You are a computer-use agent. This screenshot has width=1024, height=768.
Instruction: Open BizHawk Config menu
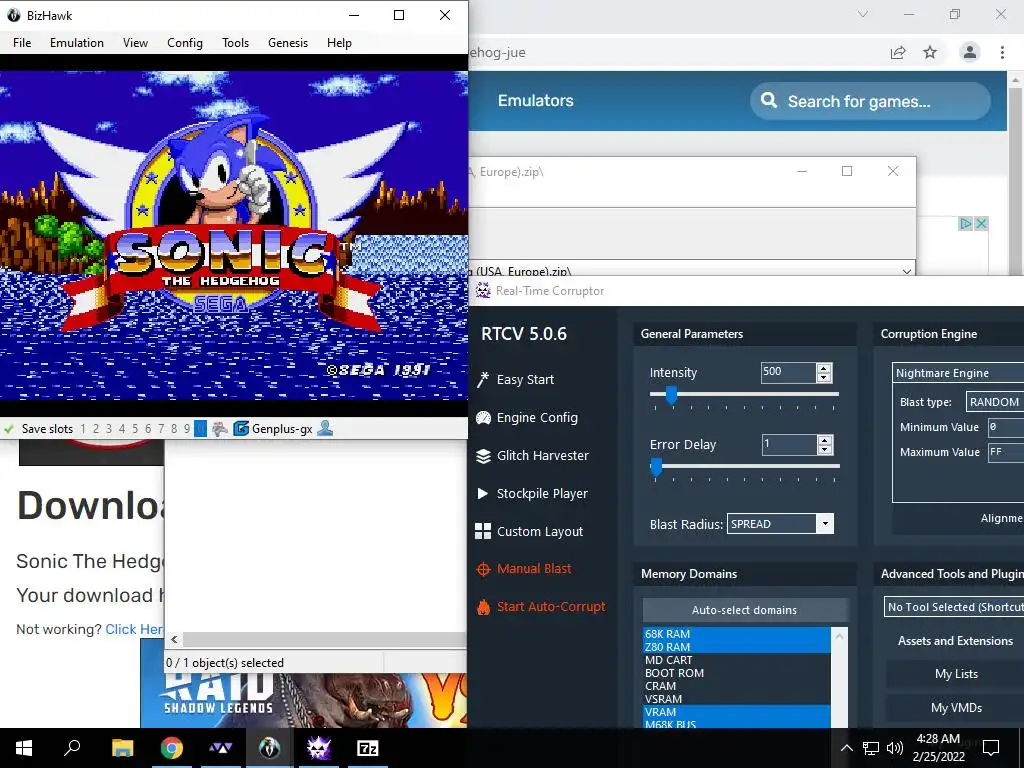pyautogui.click(x=185, y=42)
